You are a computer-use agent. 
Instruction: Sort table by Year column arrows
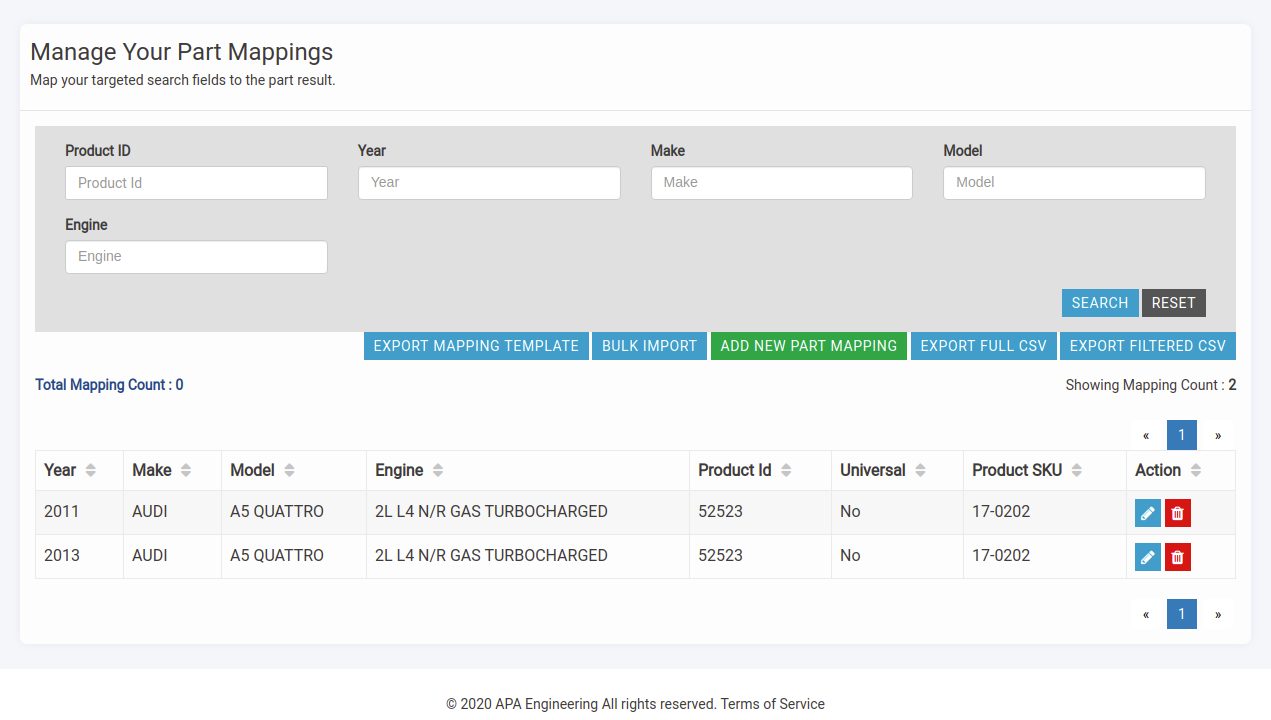pyautogui.click(x=91, y=470)
